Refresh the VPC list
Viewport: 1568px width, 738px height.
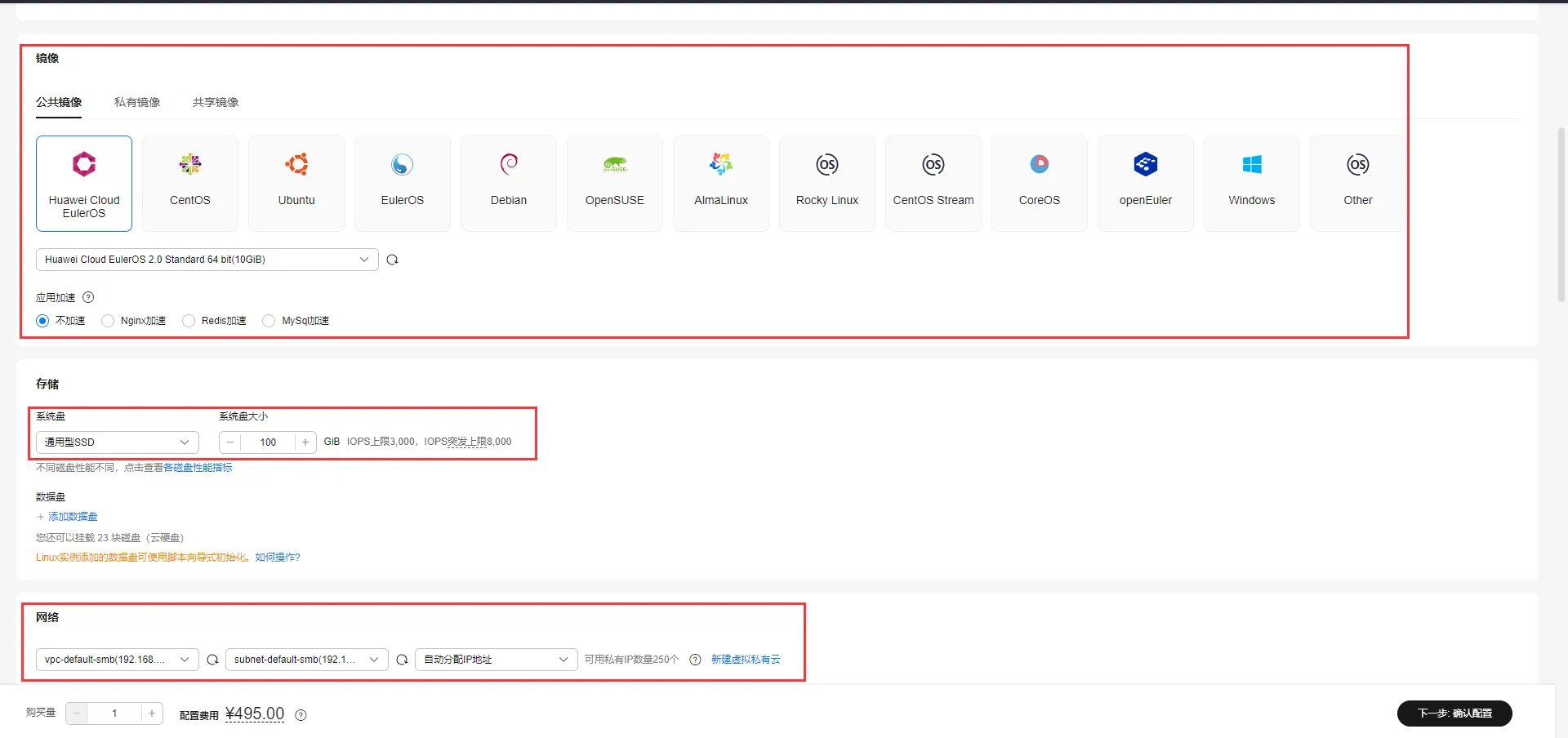(x=212, y=660)
